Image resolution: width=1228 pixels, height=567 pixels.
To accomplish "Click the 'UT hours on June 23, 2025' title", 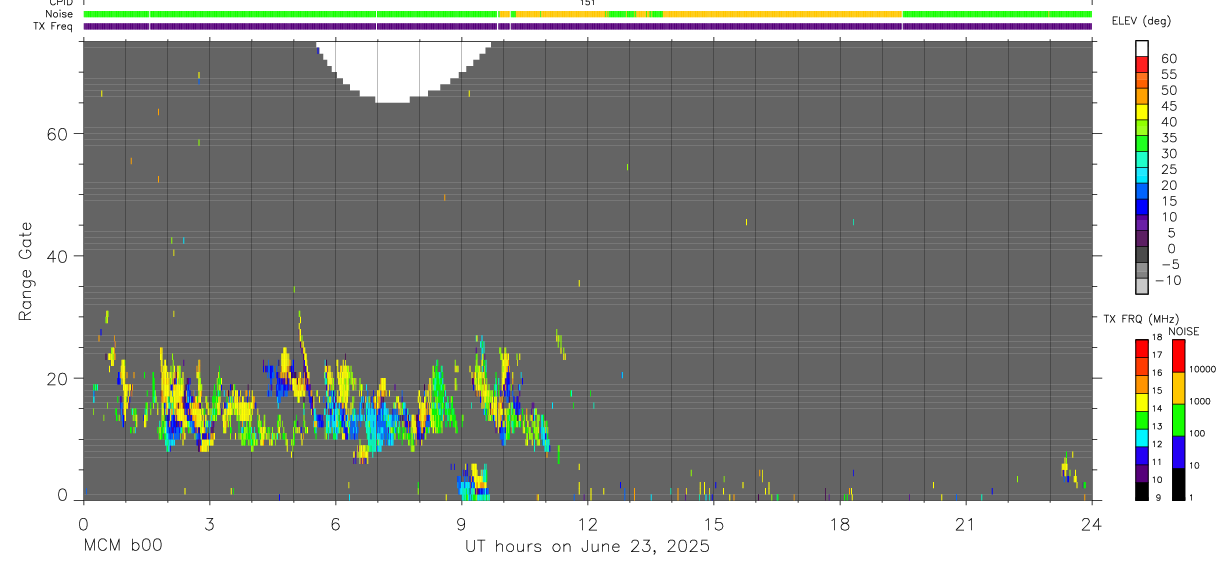I will (x=587, y=546).
